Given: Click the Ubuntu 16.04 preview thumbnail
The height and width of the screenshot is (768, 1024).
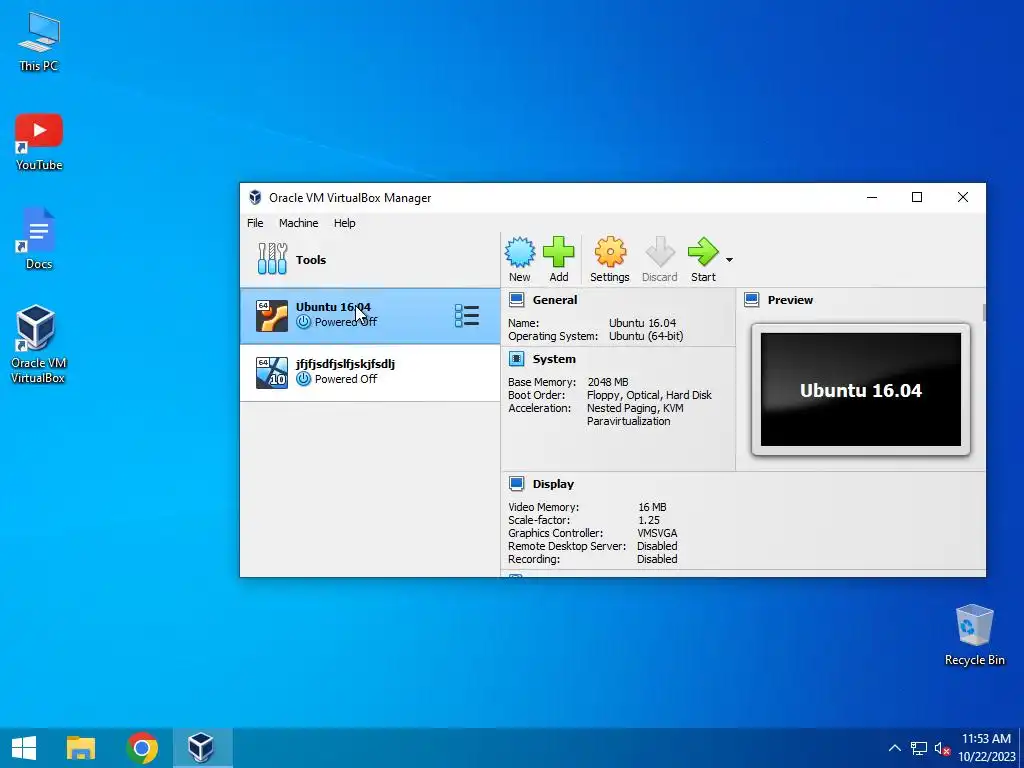Looking at the screenshot, I should point(861,390).
